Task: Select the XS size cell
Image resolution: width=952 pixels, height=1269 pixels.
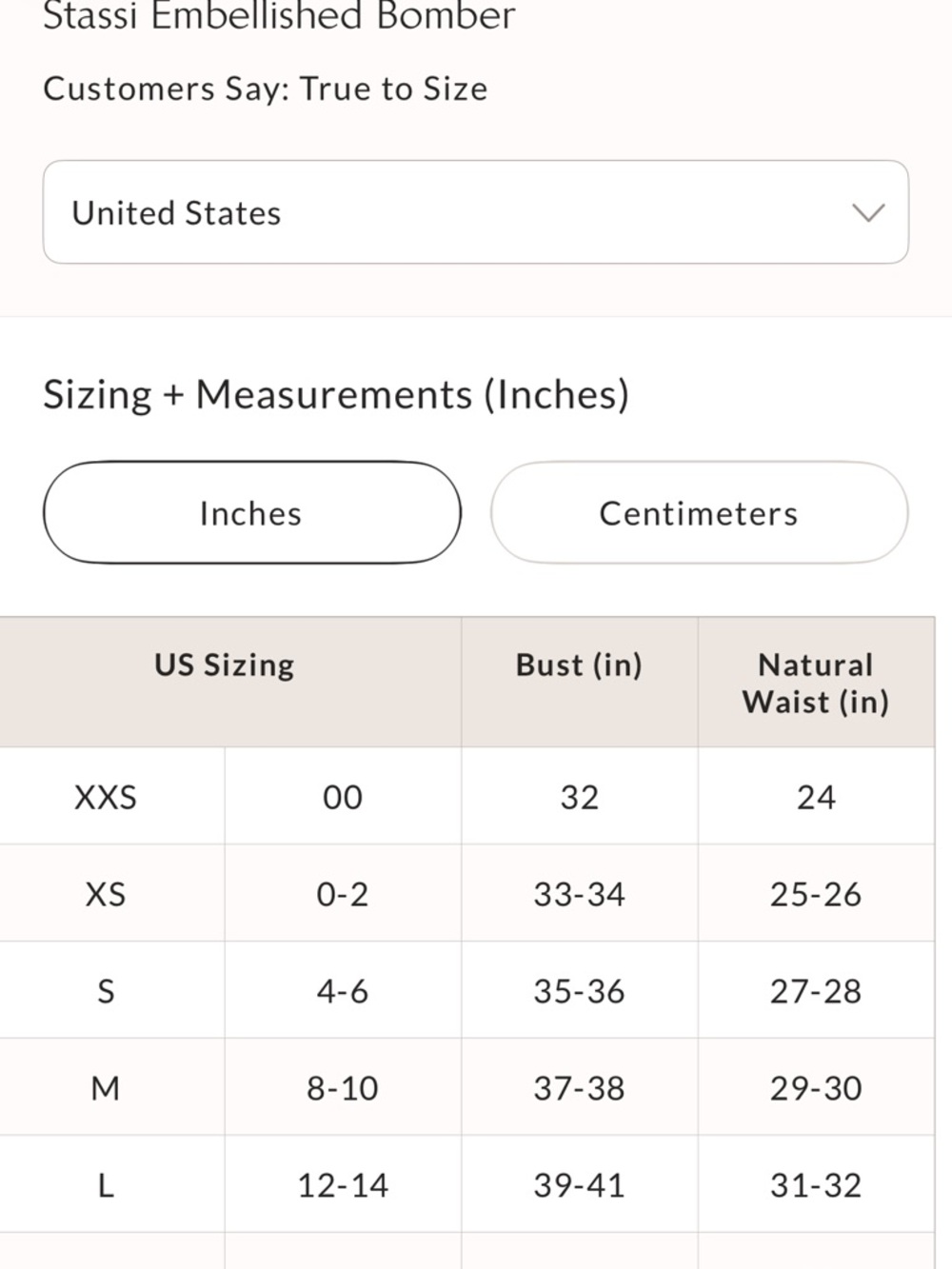Action: click(x=106, y=894)
